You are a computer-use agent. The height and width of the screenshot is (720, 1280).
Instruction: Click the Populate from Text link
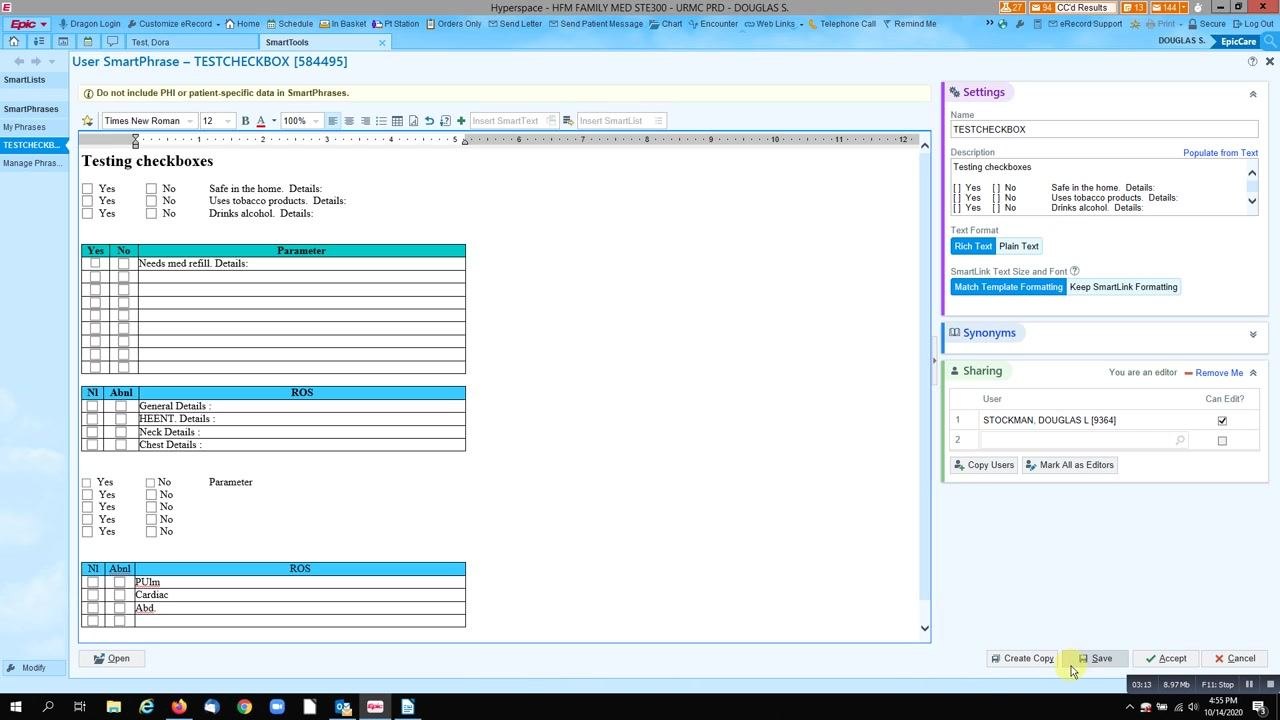coord(1220,153)
